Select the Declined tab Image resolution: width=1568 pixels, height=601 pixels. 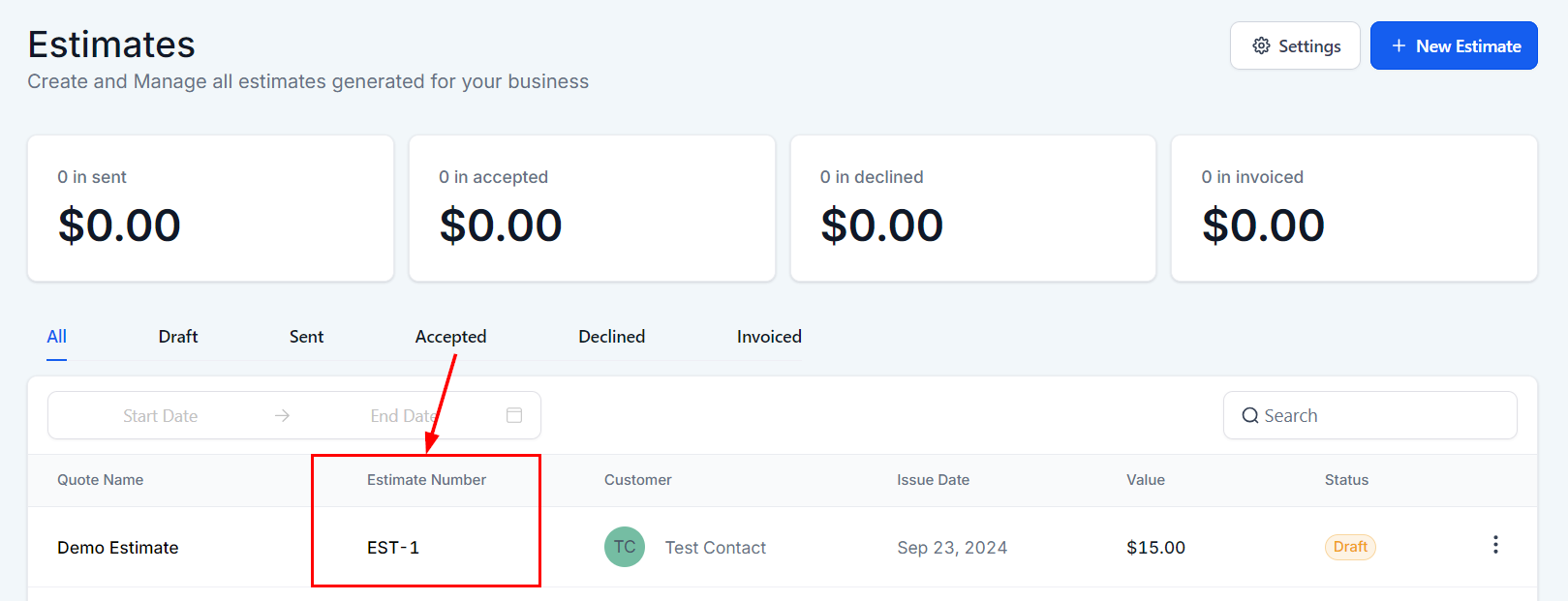(612, 337)
